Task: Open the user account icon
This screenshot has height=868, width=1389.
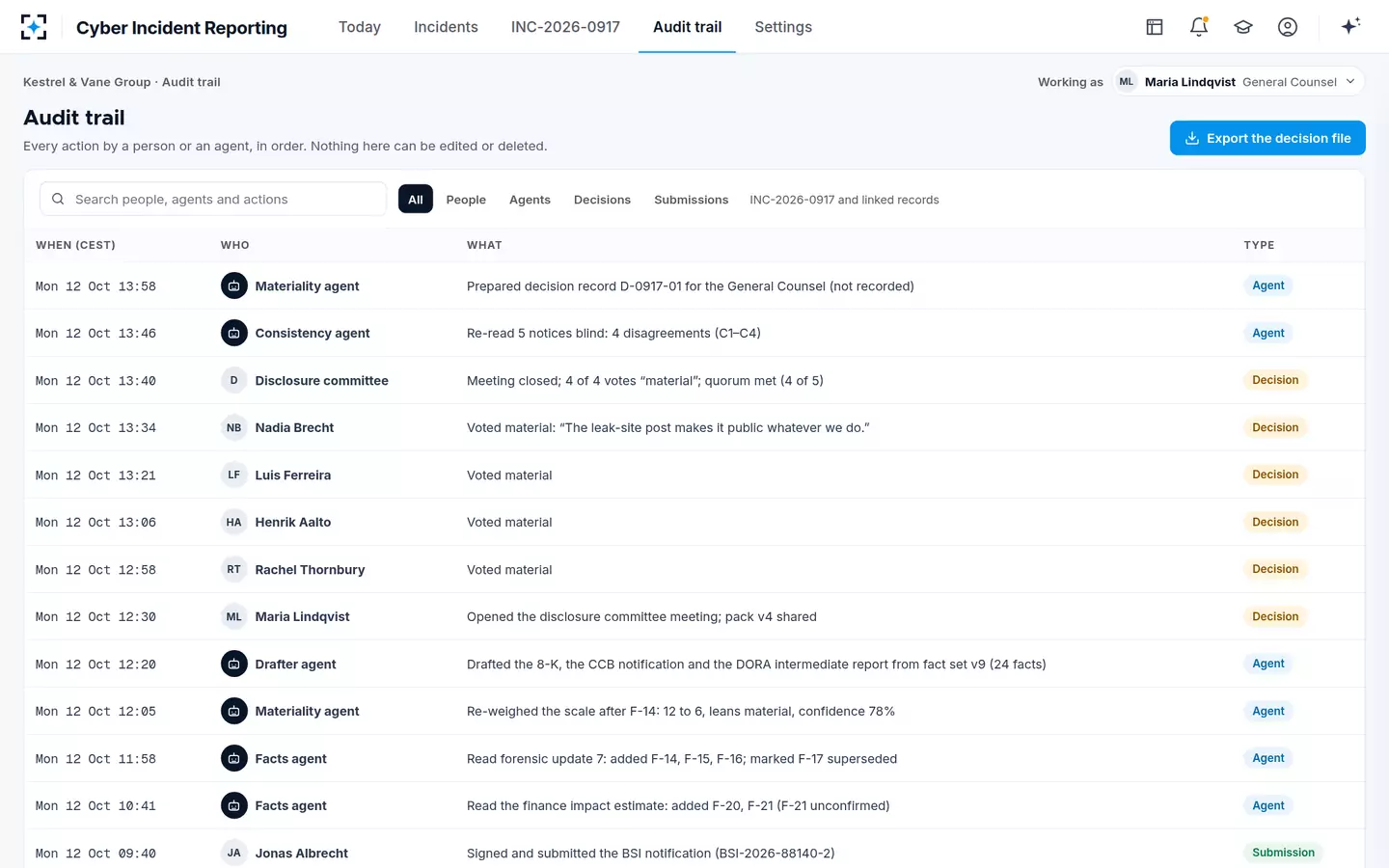Action: 1288,27
